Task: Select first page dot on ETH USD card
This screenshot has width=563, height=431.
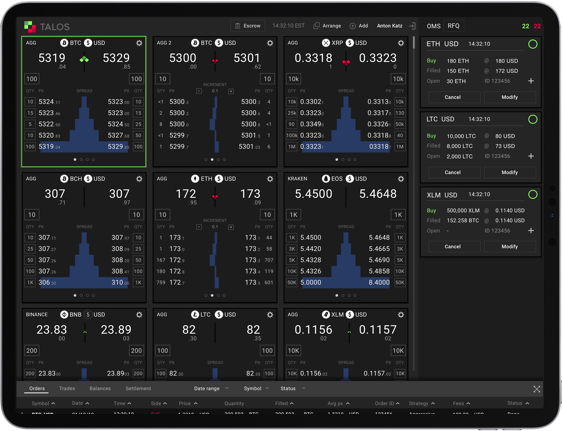Action: click(206, 295)
